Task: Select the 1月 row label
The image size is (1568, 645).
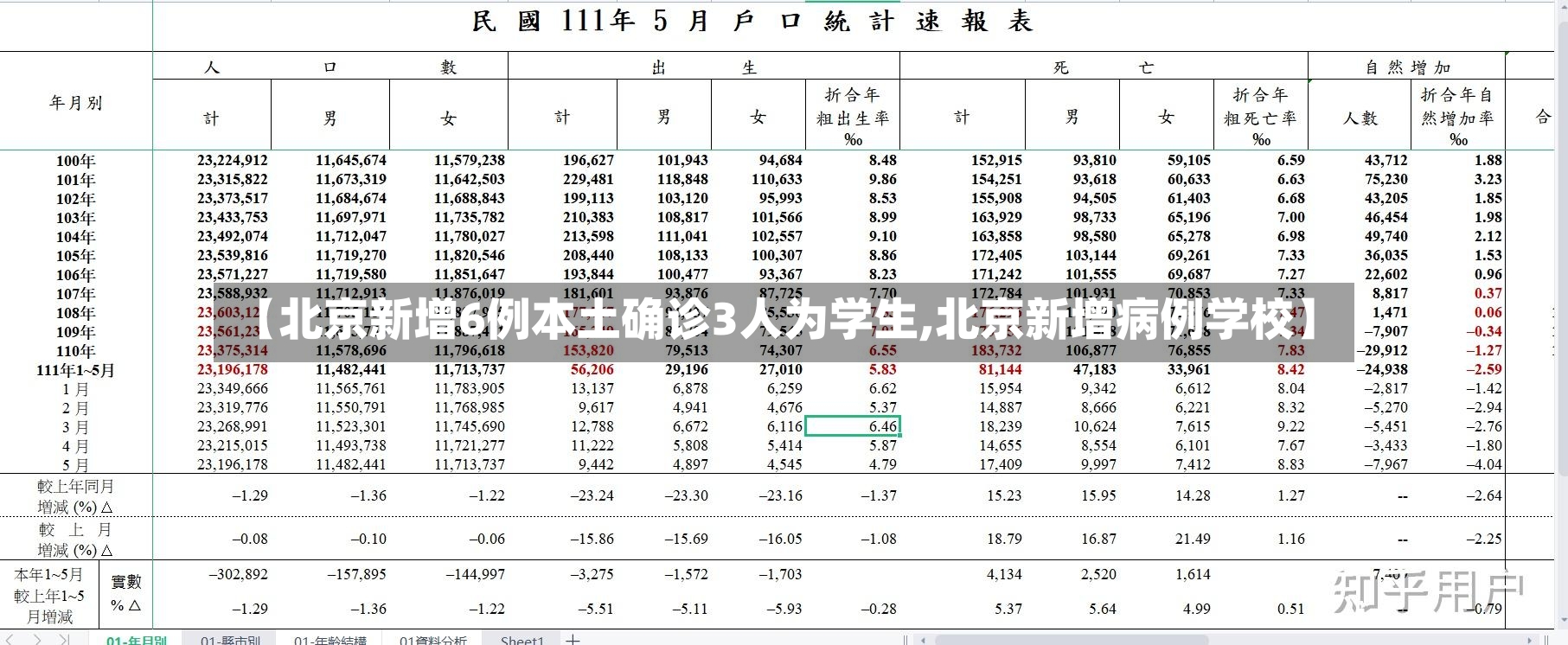Action: pos(76,389)
